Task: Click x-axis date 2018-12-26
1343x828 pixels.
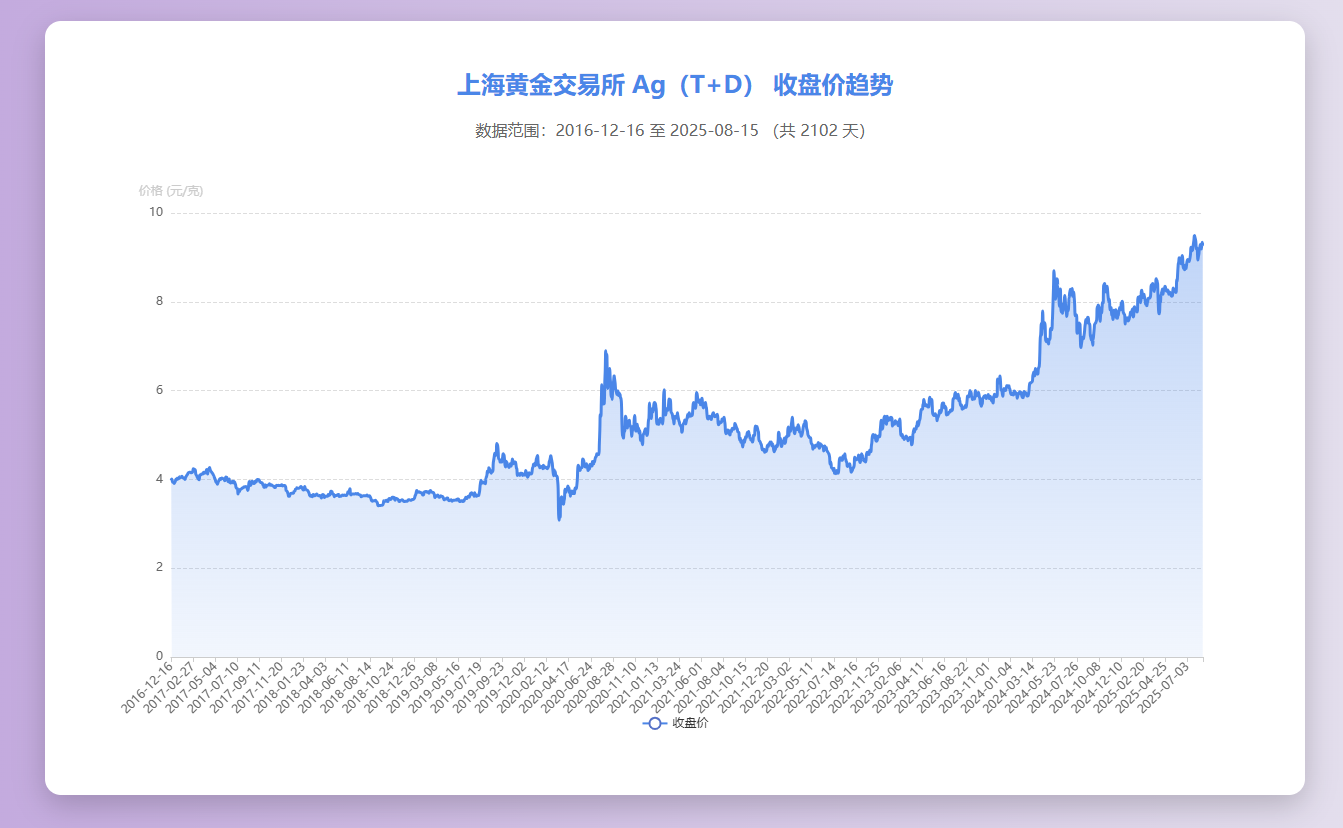Action: 390,687
